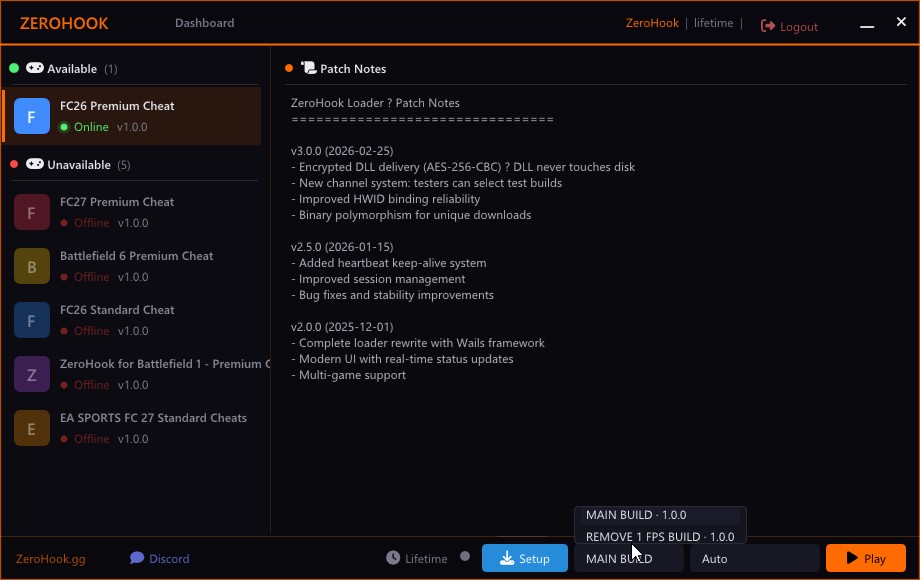Click the purple Z avatar for Battlefield 1
The height and width of the screenshot is (580, 920).
(32, 374)
